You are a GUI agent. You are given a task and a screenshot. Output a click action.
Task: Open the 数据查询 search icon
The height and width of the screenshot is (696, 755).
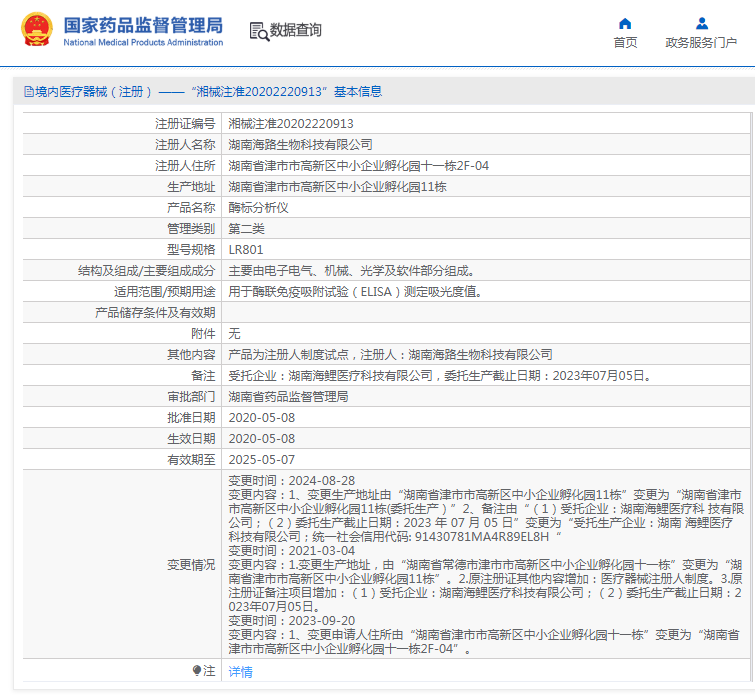coord(259,31)
